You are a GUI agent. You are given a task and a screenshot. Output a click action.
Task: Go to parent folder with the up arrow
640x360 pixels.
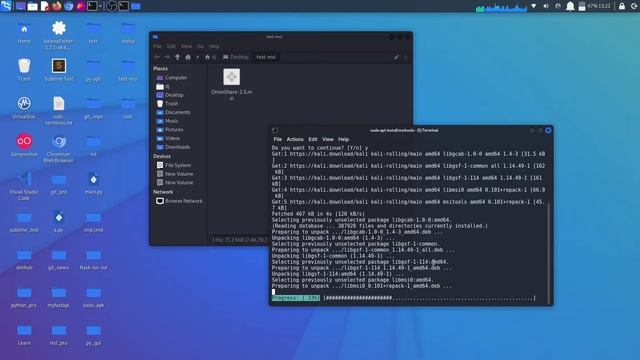(x=177, y=57)
